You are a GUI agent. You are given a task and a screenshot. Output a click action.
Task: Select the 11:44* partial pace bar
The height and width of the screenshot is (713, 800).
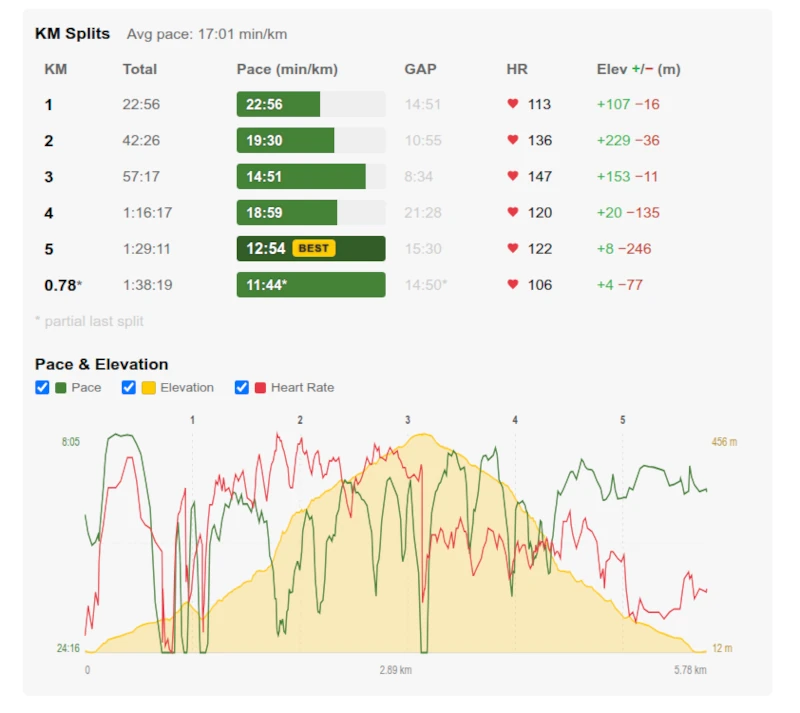[311, 285]
